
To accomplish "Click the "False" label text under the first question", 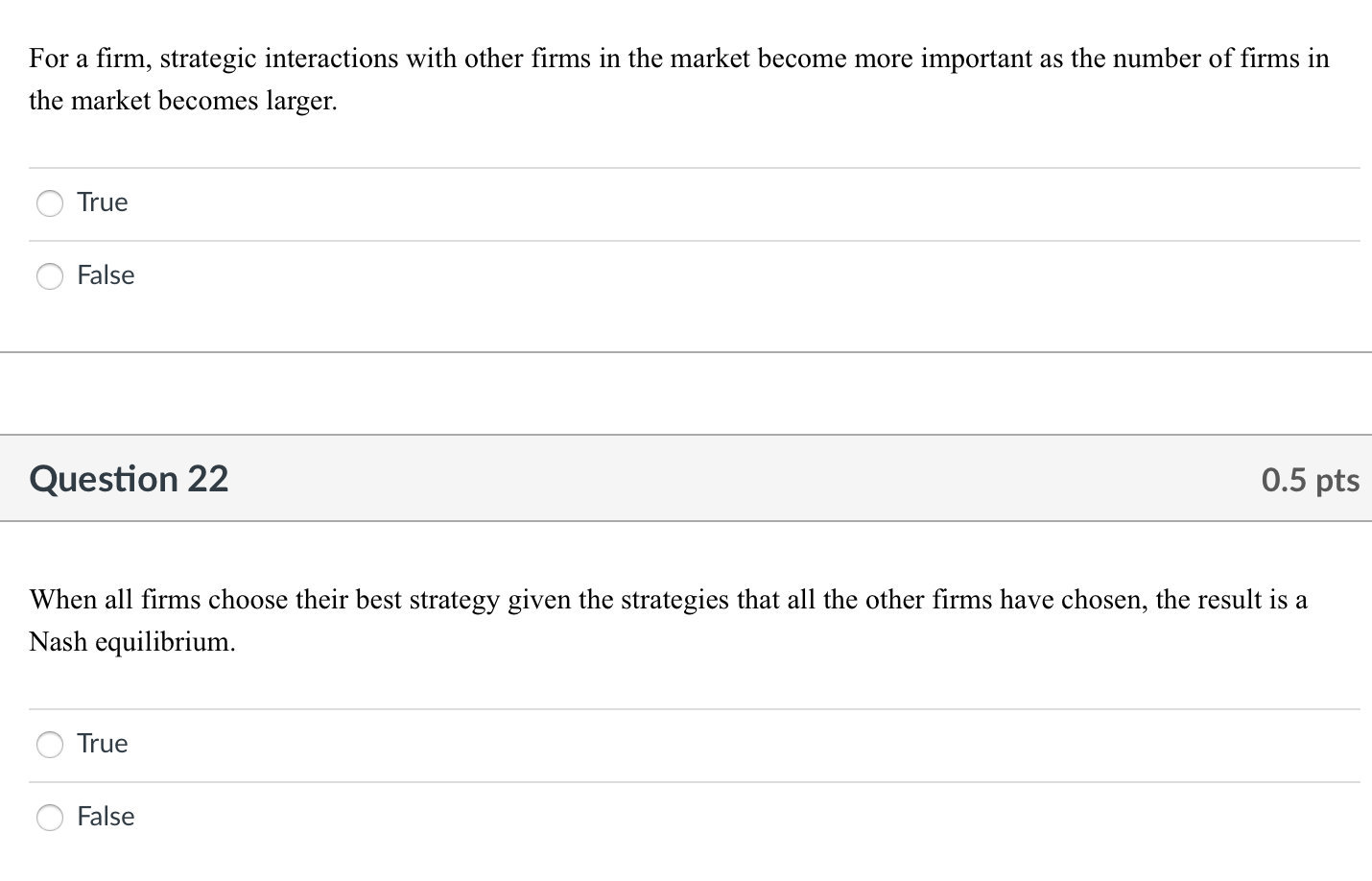I will tap(106, 275).
